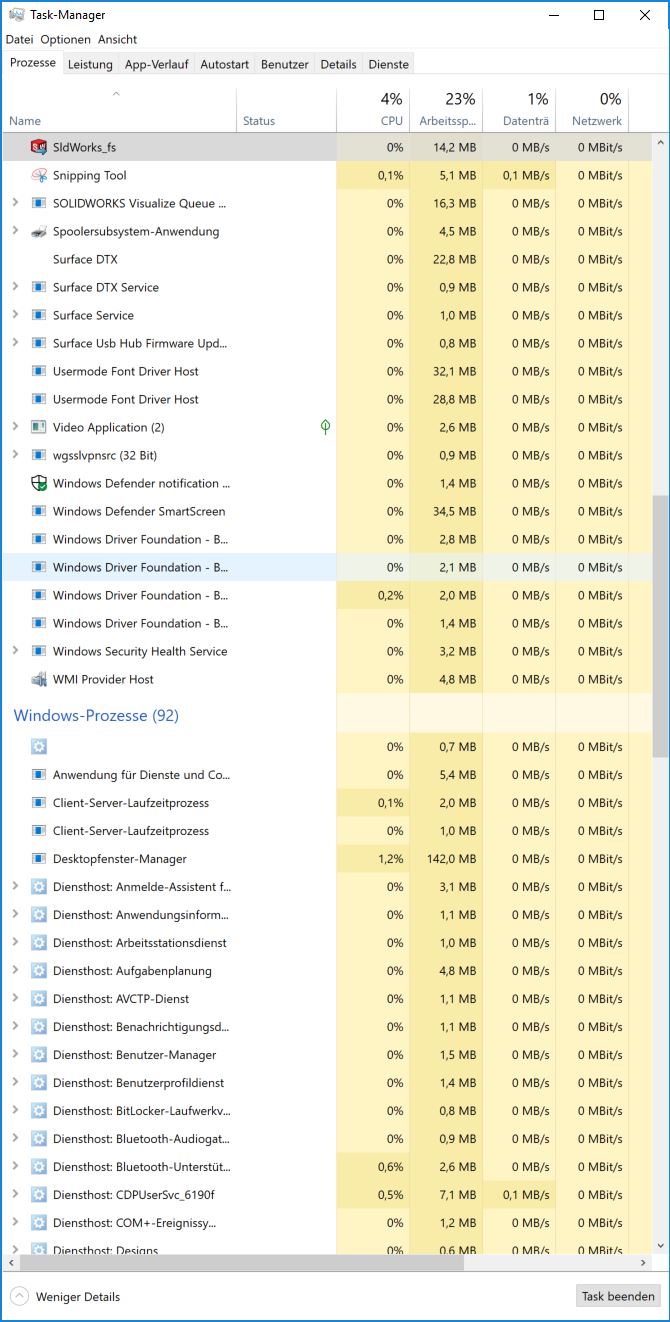
Task: Click the Windows Defender SmartScreen icon
Action: [x=39, y=511]
